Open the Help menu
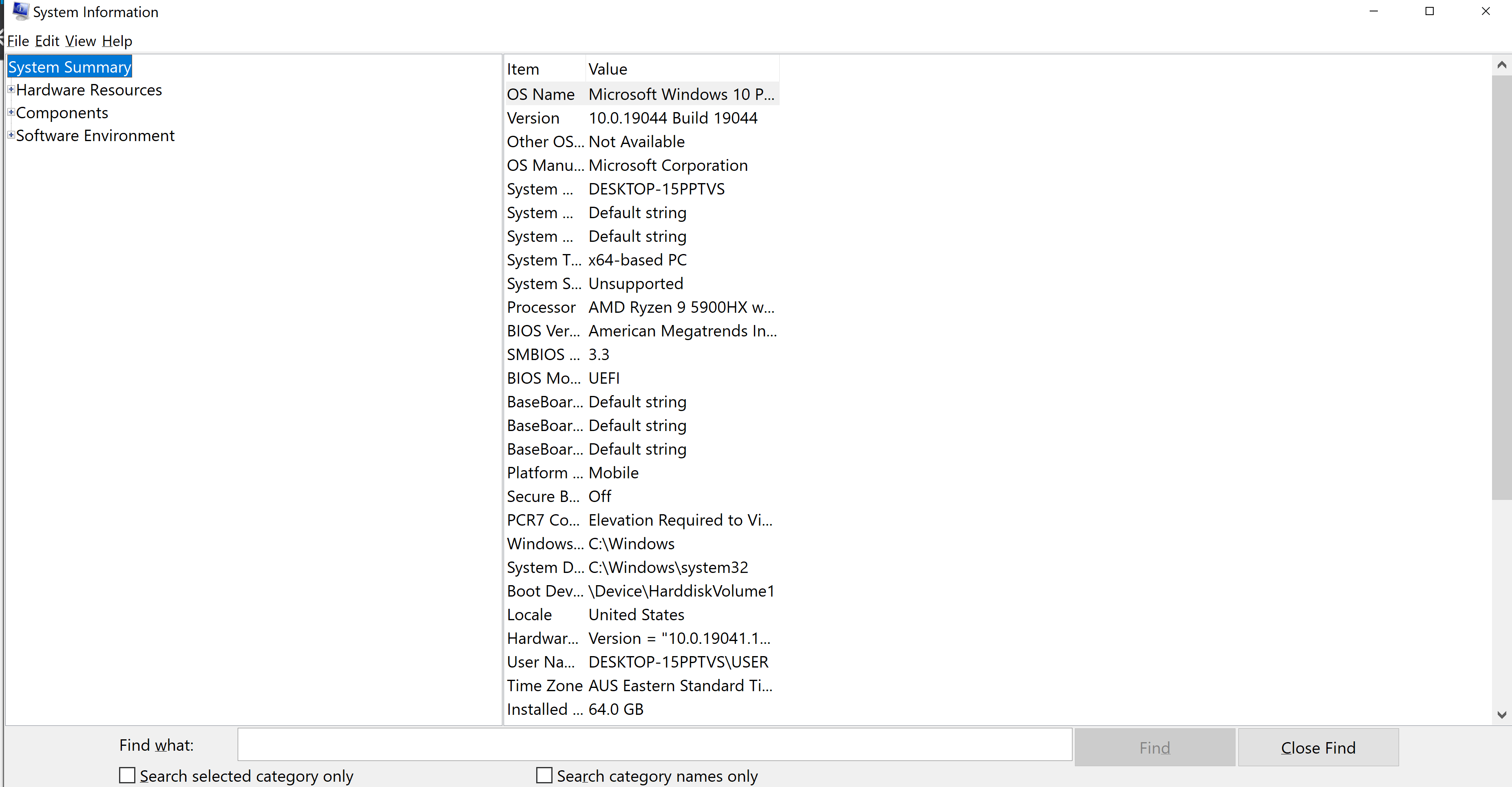 point(117,41)
